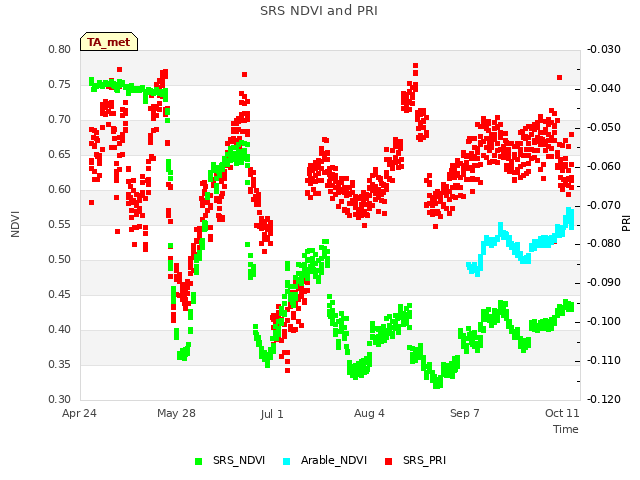The image size is (640, 480).
Task: Click the -0.120 PRI axis value
Action: point(604,399)
